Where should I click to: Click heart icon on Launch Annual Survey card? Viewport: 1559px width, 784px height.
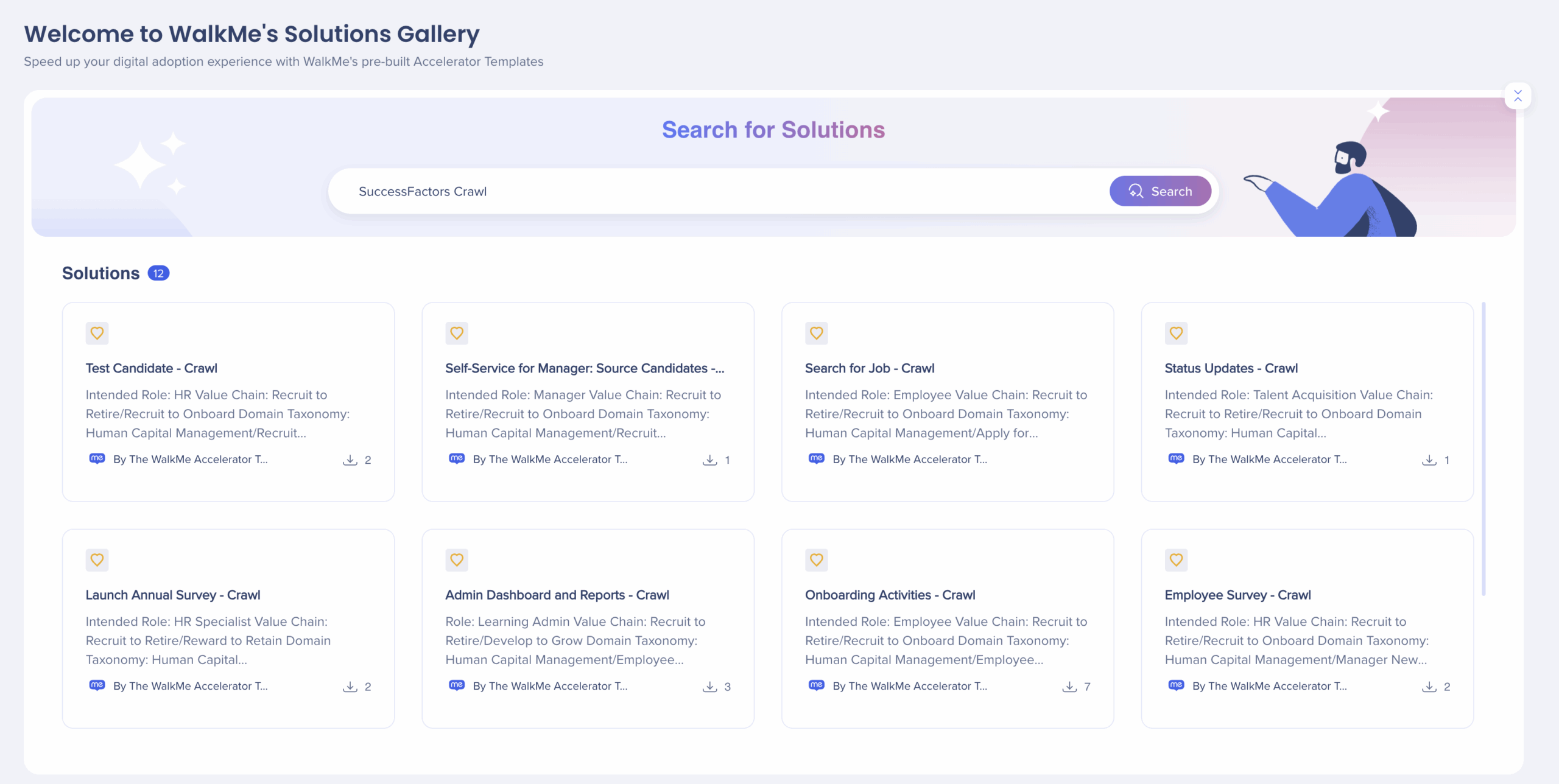coord(97,559)
